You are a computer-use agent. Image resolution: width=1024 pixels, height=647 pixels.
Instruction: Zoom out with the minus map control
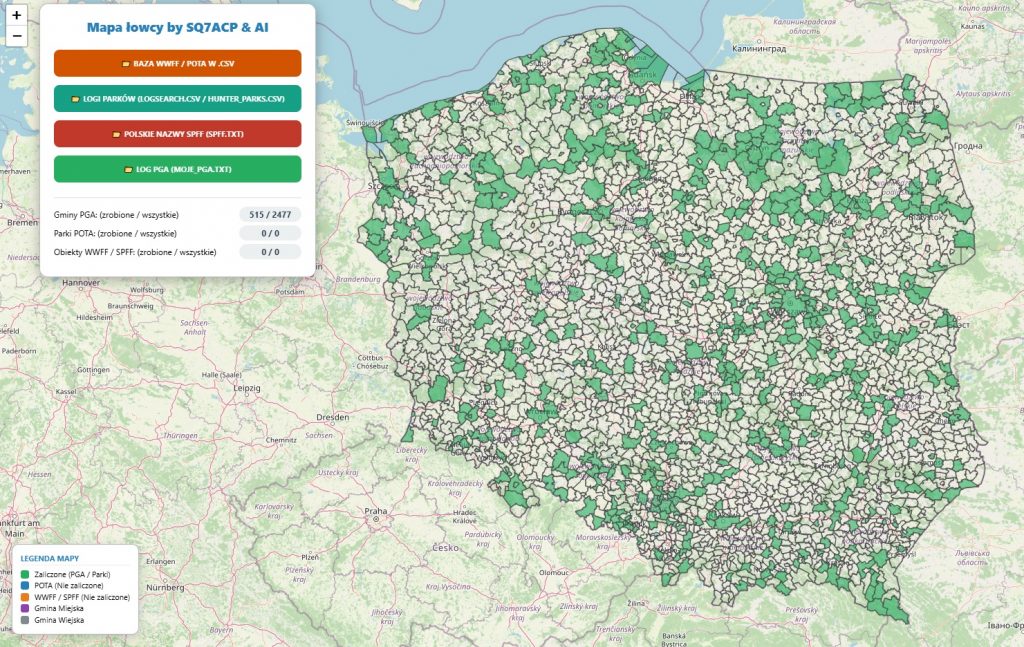pos(17,36)
